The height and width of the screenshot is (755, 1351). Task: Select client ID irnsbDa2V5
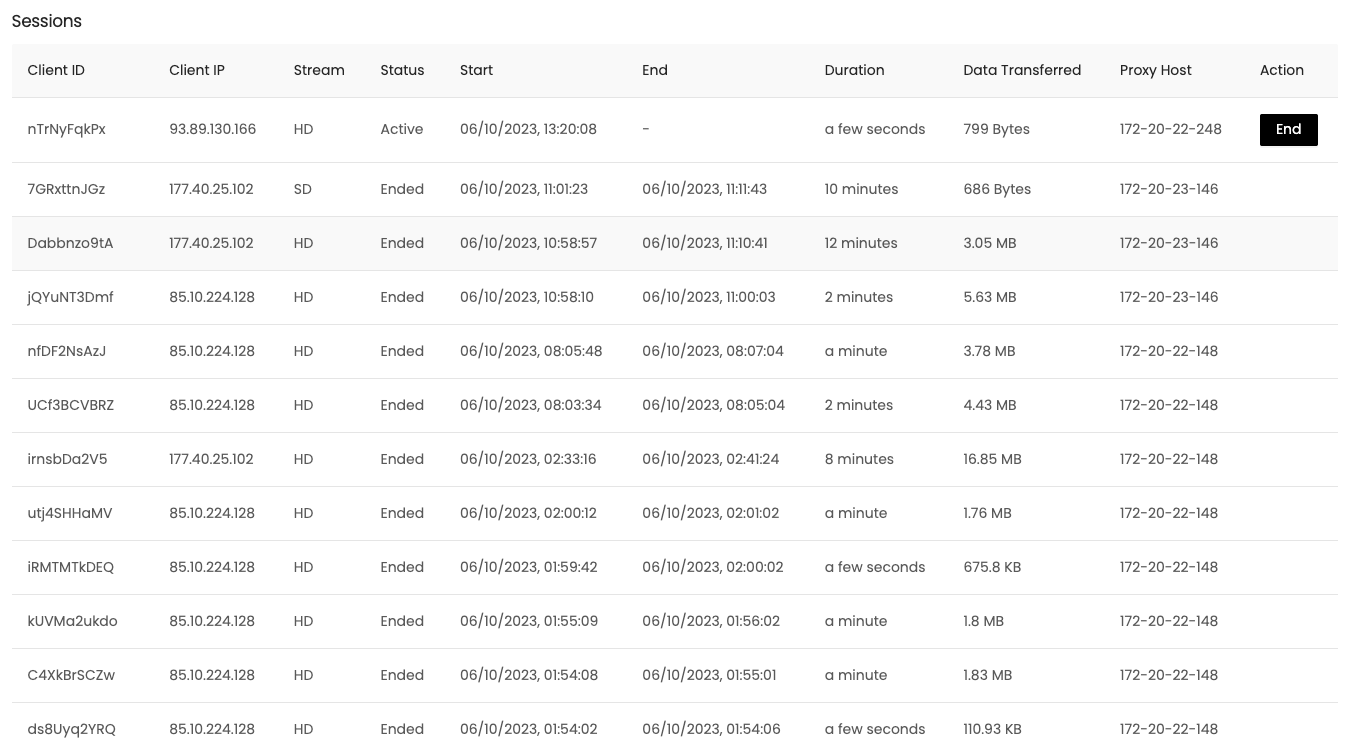pos(67,459)
